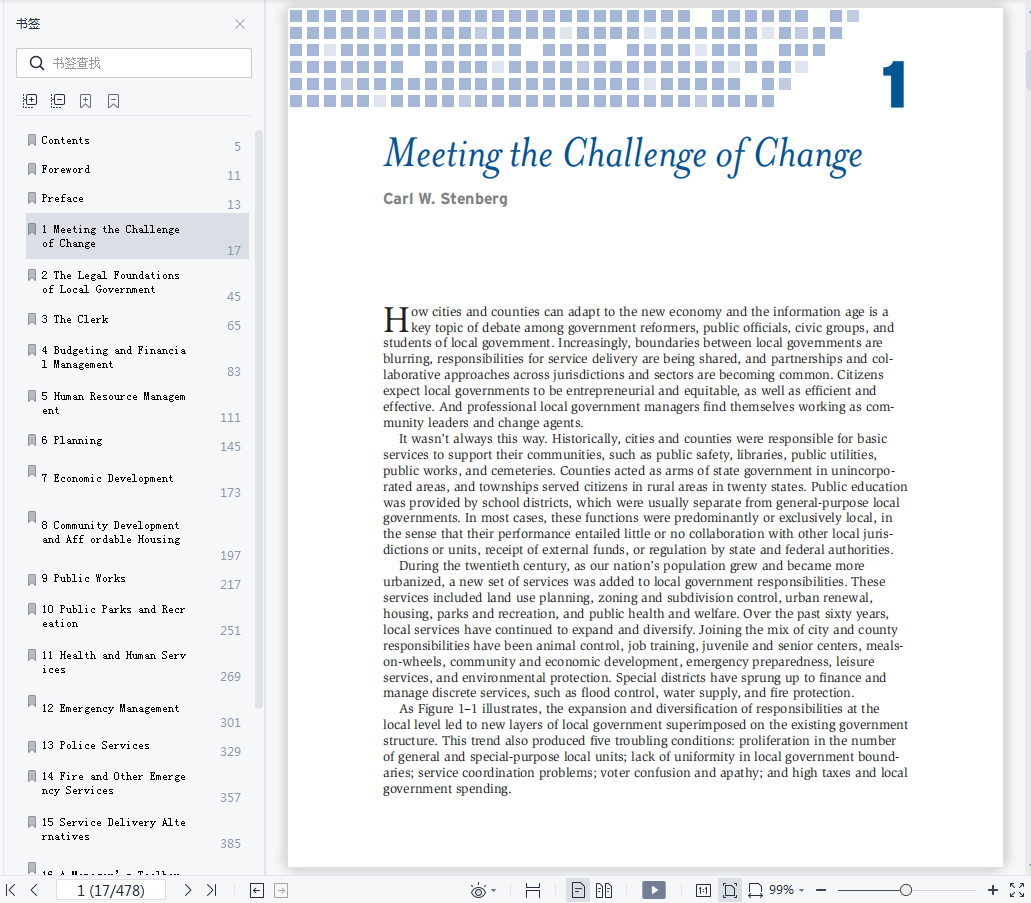This screenshot has width=1031, height=903.
Task: Click page number 173 in the bookmarks list
Action: pyautogui.click(x=230, y=493)
